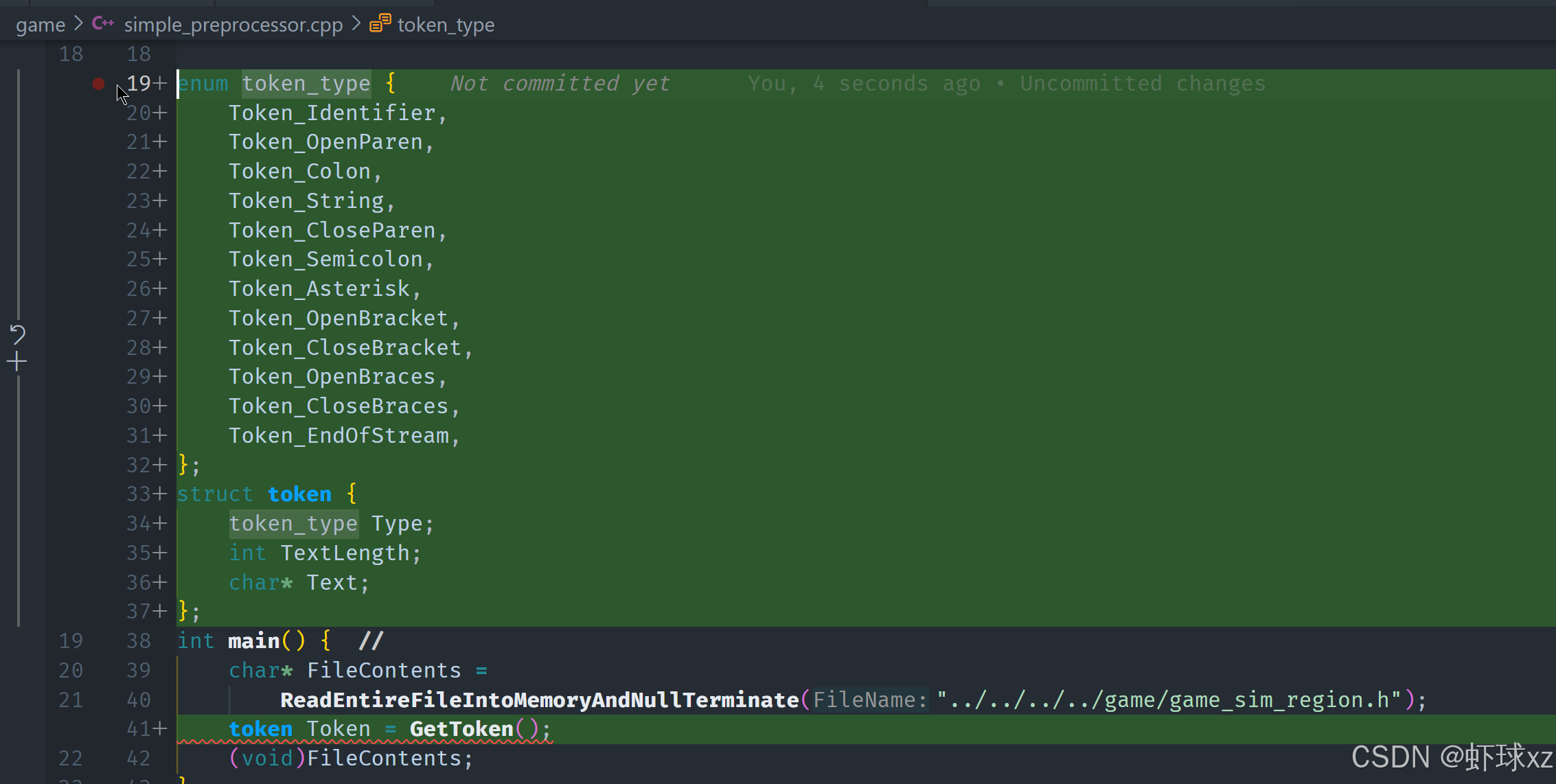The height and width of the screenshot is (784, 1556).
Task: Click the C++ file icon in breadcrumb
Action: 103,24
